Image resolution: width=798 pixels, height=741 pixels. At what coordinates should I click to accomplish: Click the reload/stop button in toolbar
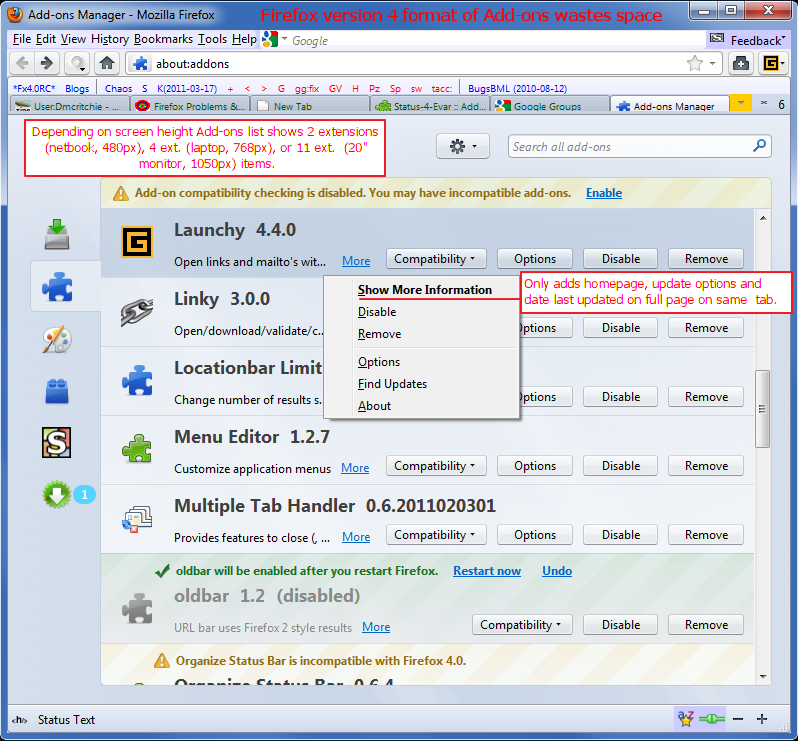coord(77,64)
